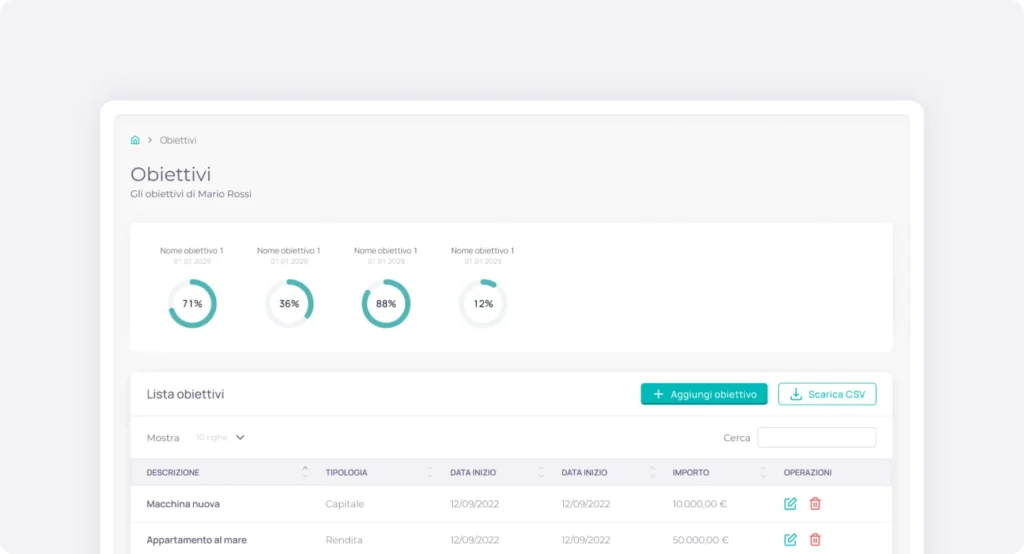The width and height of the screenshot is (1024, 554).
Task: Sort table by Importo column
Action: (x=763, y=472)
